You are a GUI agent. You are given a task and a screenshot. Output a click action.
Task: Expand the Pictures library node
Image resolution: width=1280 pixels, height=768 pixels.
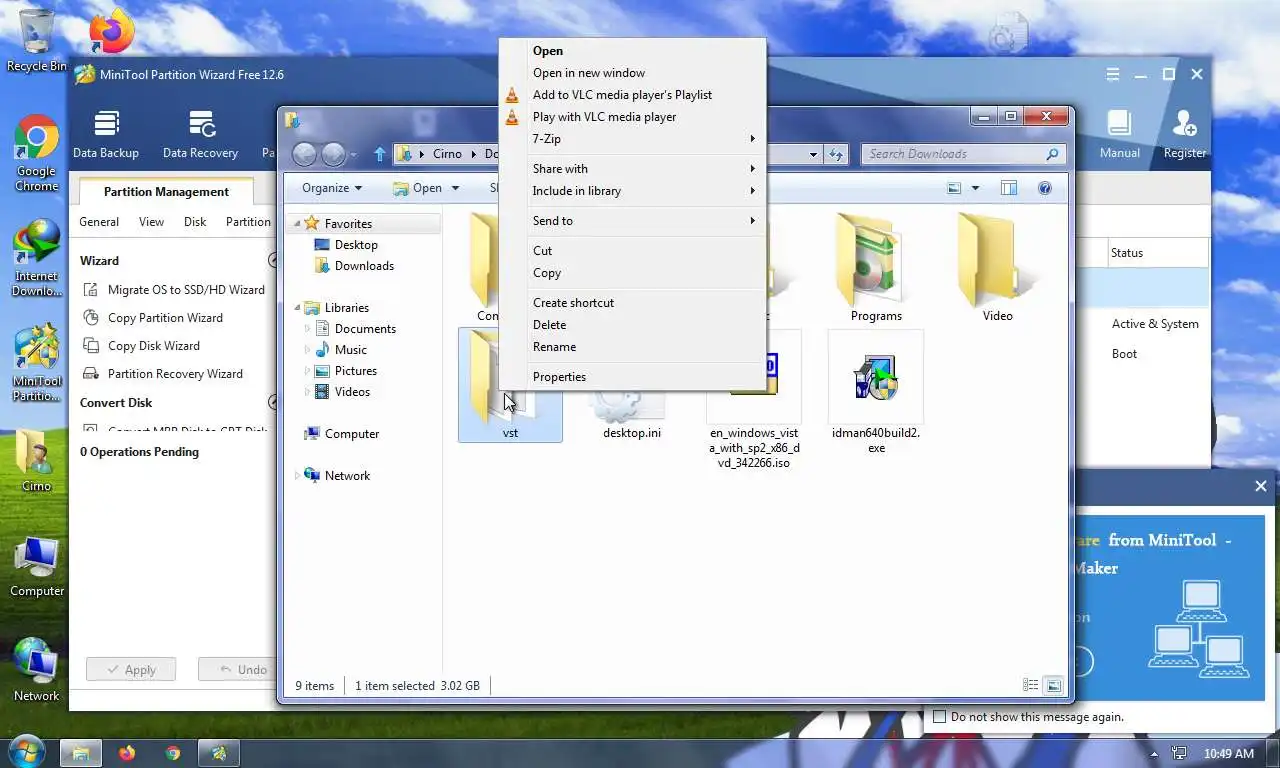pyautogui.click(x=307, y=371)
